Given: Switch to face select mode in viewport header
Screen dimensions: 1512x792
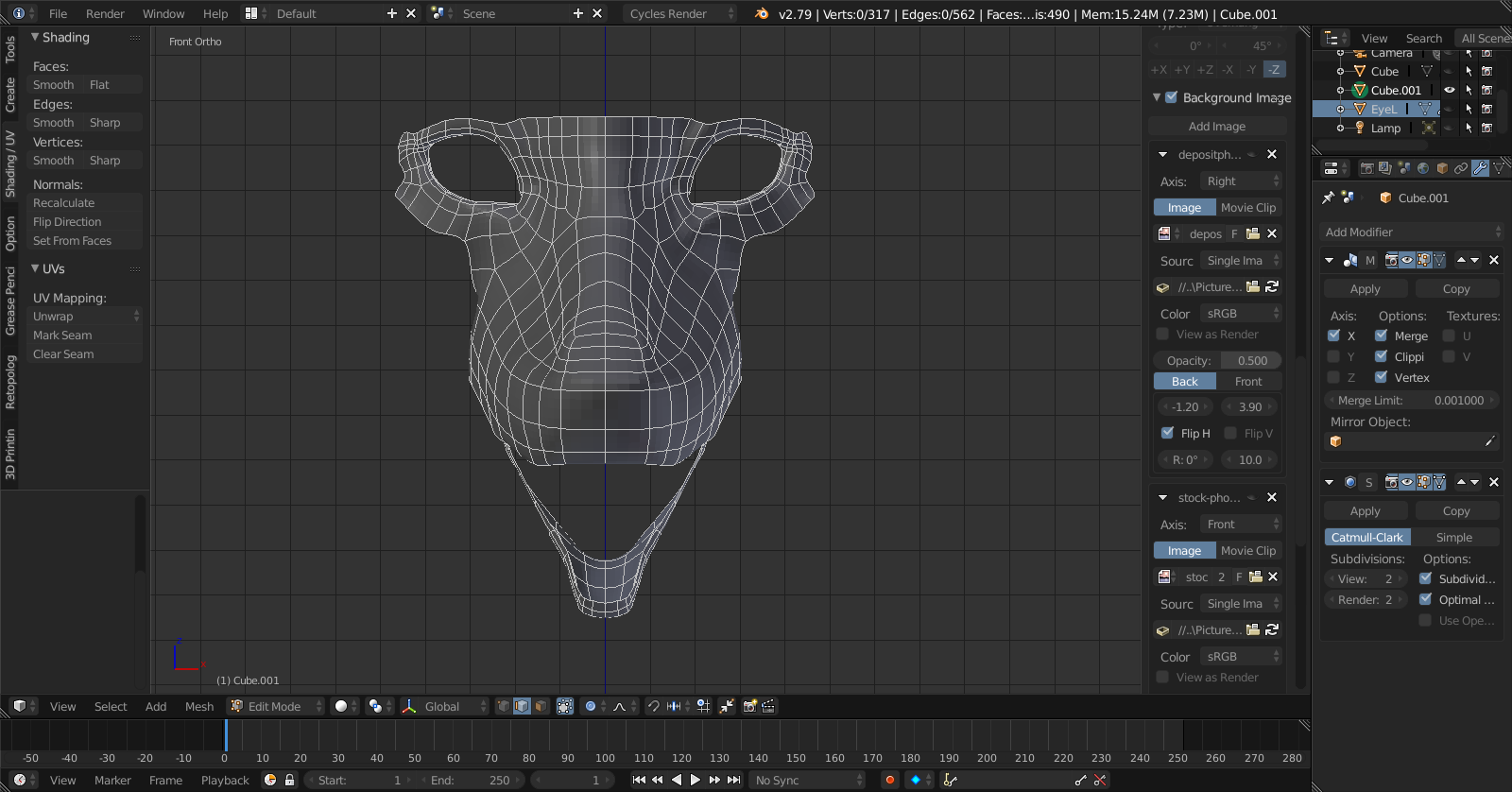Looking at the screenshot, I should [x=541, y=706].
